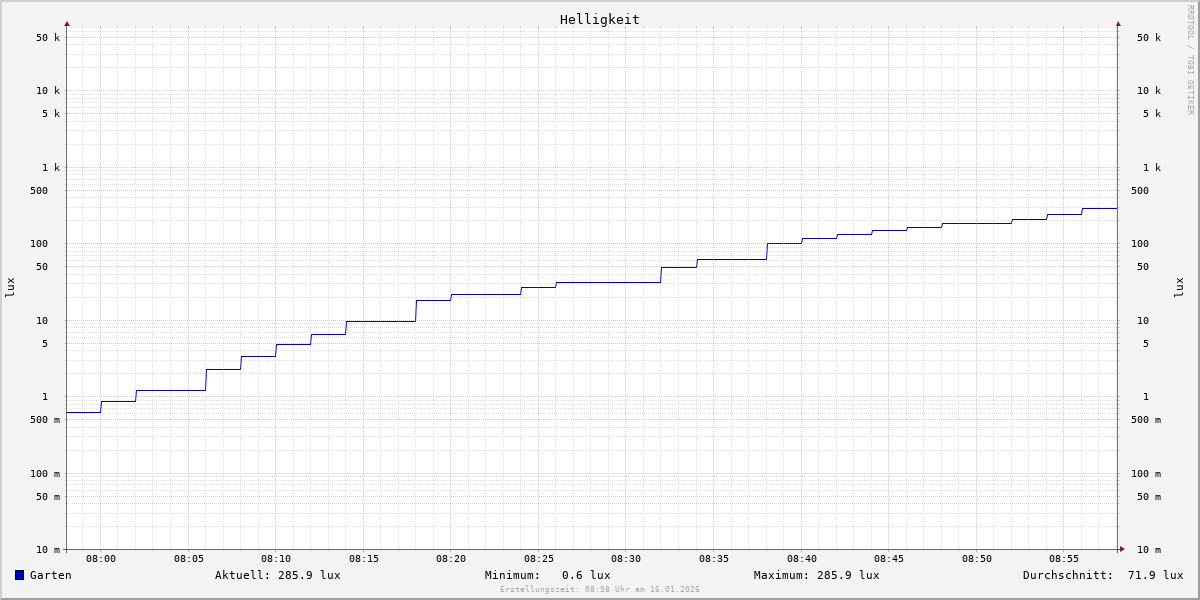Image resolution: width=1200 pixels, height=600 pixels.
Task: Click the 50 k label on left axis
Action: click(x=48, y=38)
